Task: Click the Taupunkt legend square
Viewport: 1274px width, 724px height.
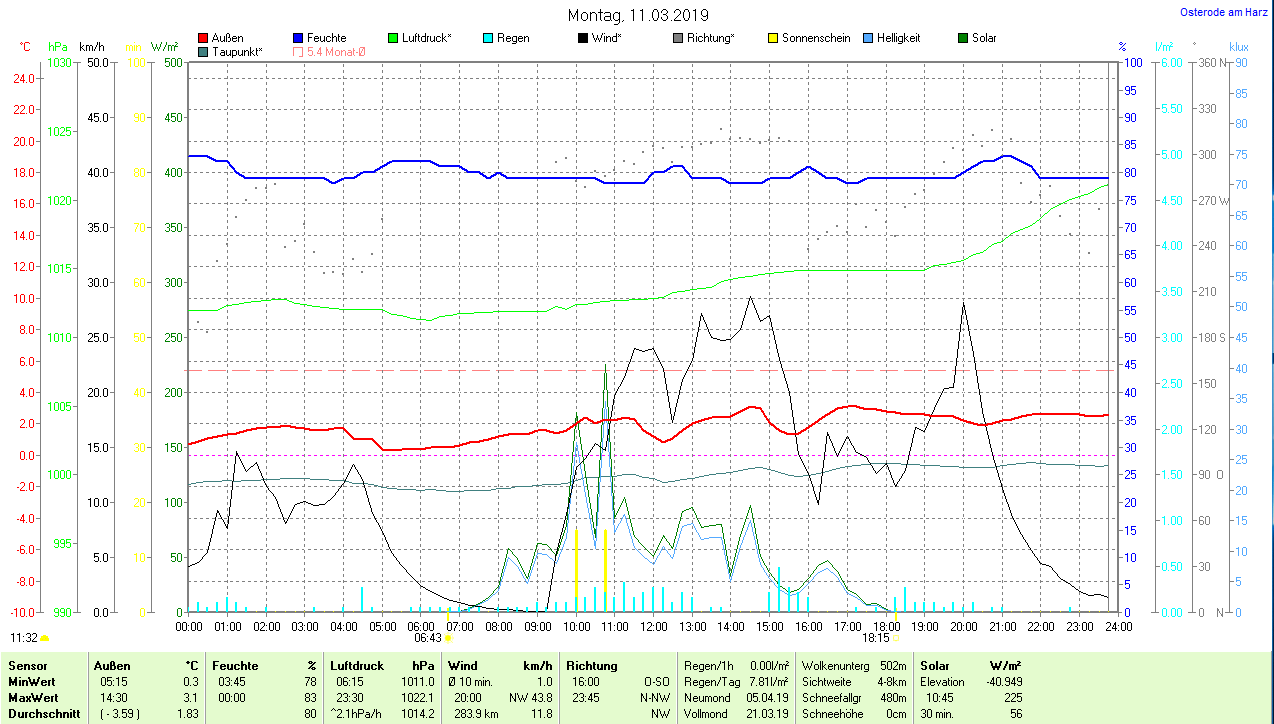Action: pos(204,52)
